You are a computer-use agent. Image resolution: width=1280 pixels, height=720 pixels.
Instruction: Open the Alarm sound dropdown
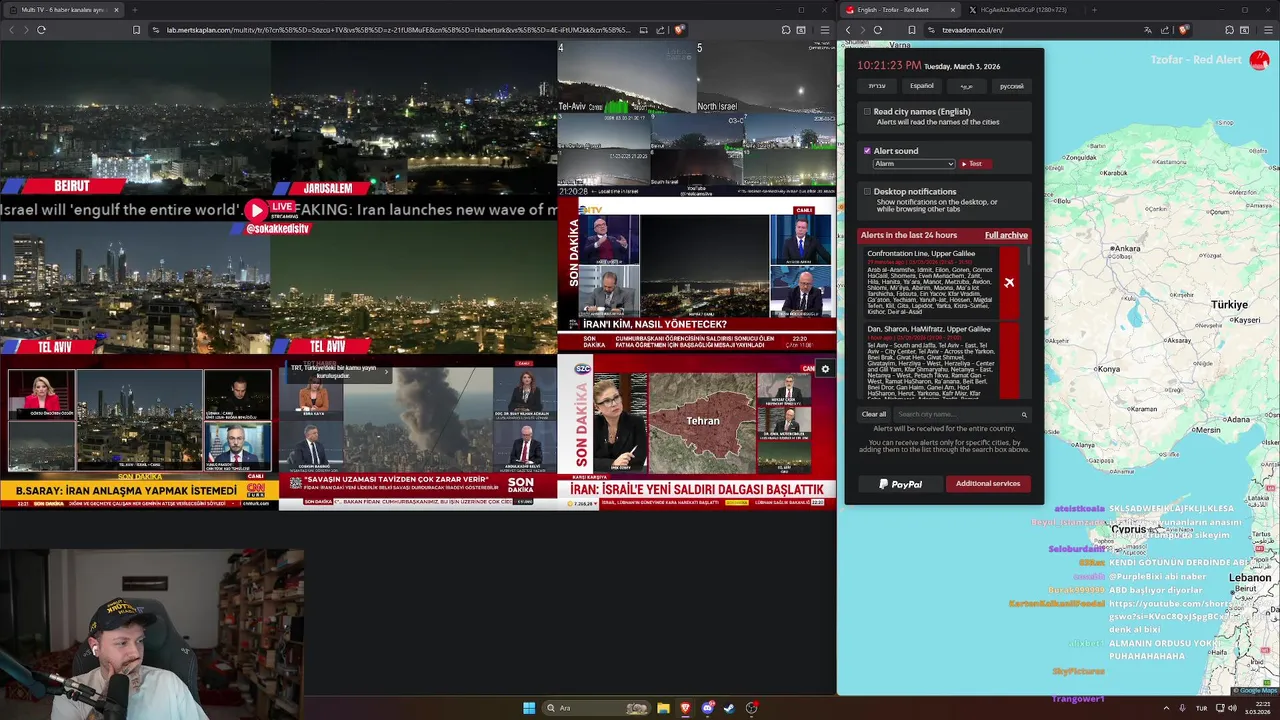[x=914, y=164]
